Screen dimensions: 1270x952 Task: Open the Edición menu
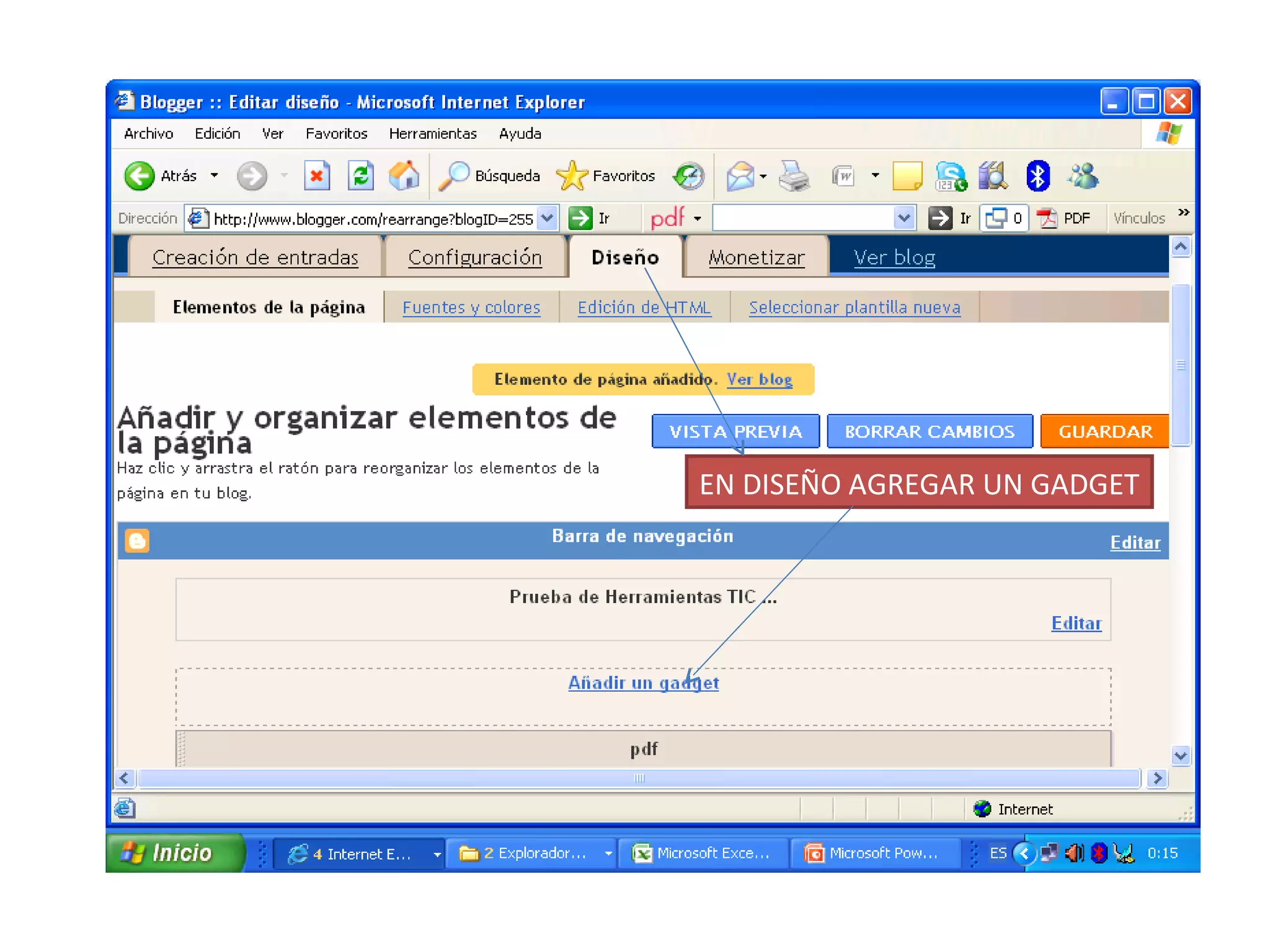click(218, 134)
